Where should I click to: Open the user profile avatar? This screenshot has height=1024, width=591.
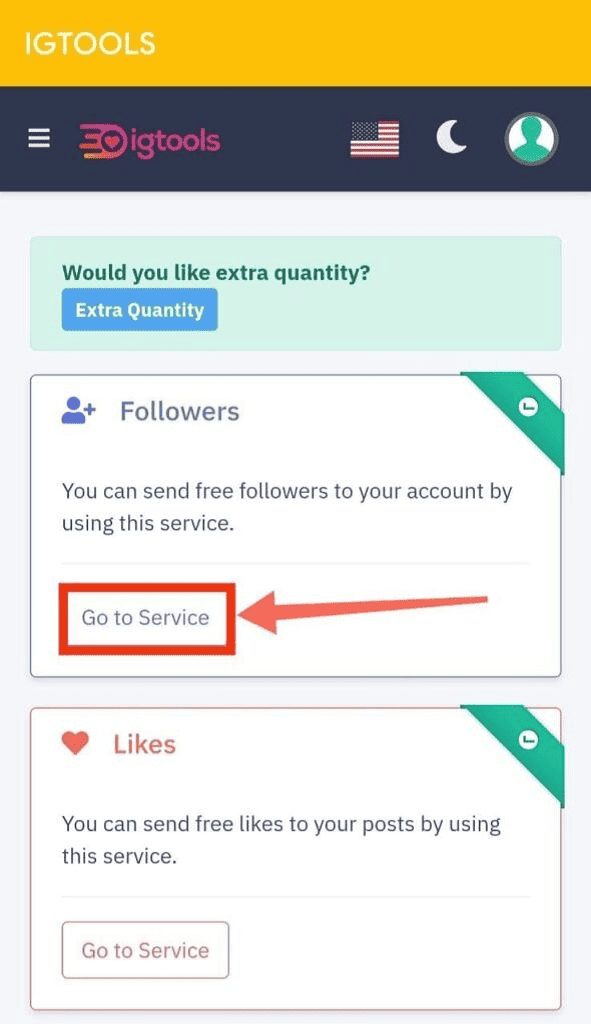pyautogui.click(x=531, y=138)
